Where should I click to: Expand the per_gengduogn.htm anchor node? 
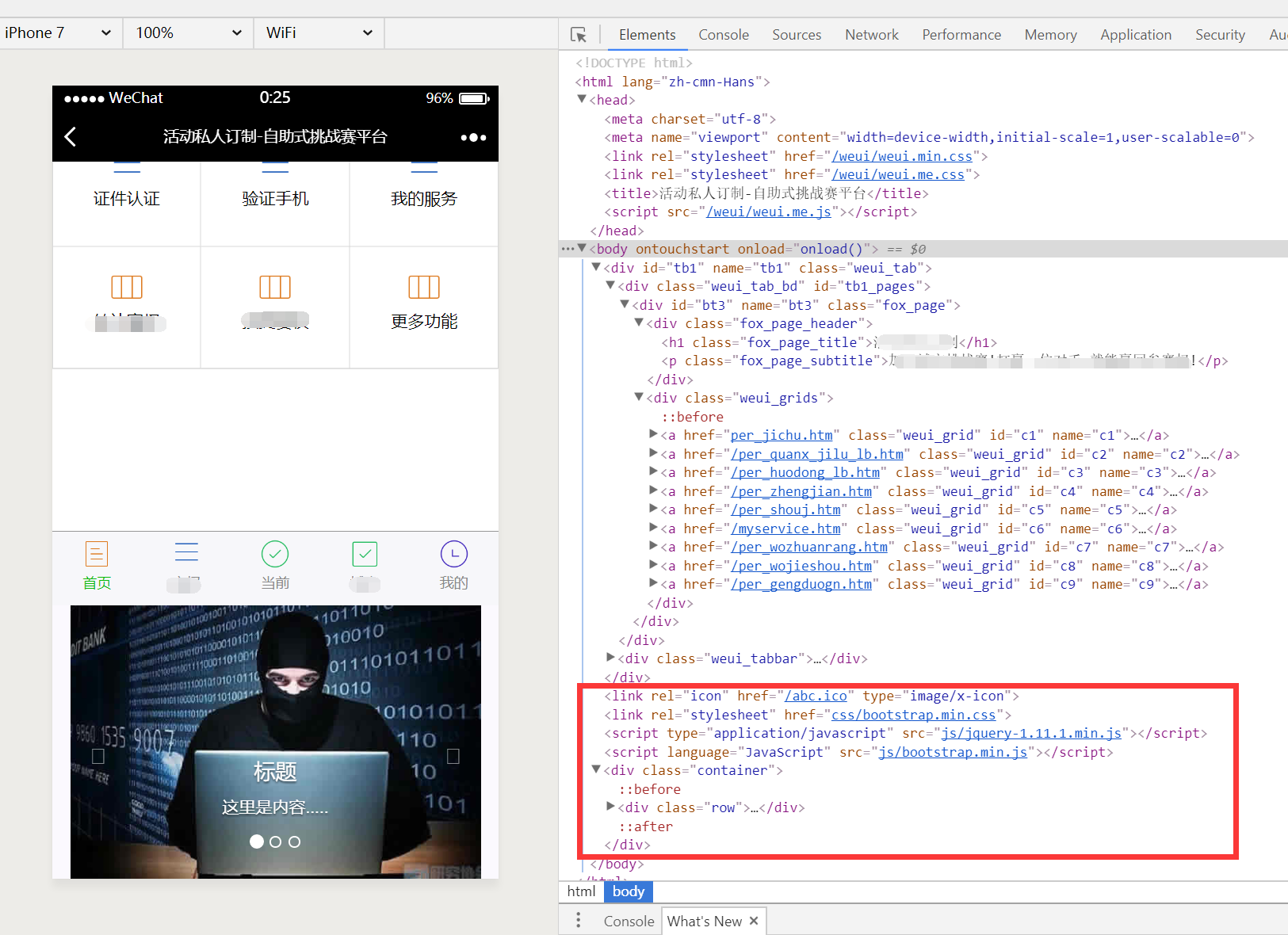[x=653, y=583]
